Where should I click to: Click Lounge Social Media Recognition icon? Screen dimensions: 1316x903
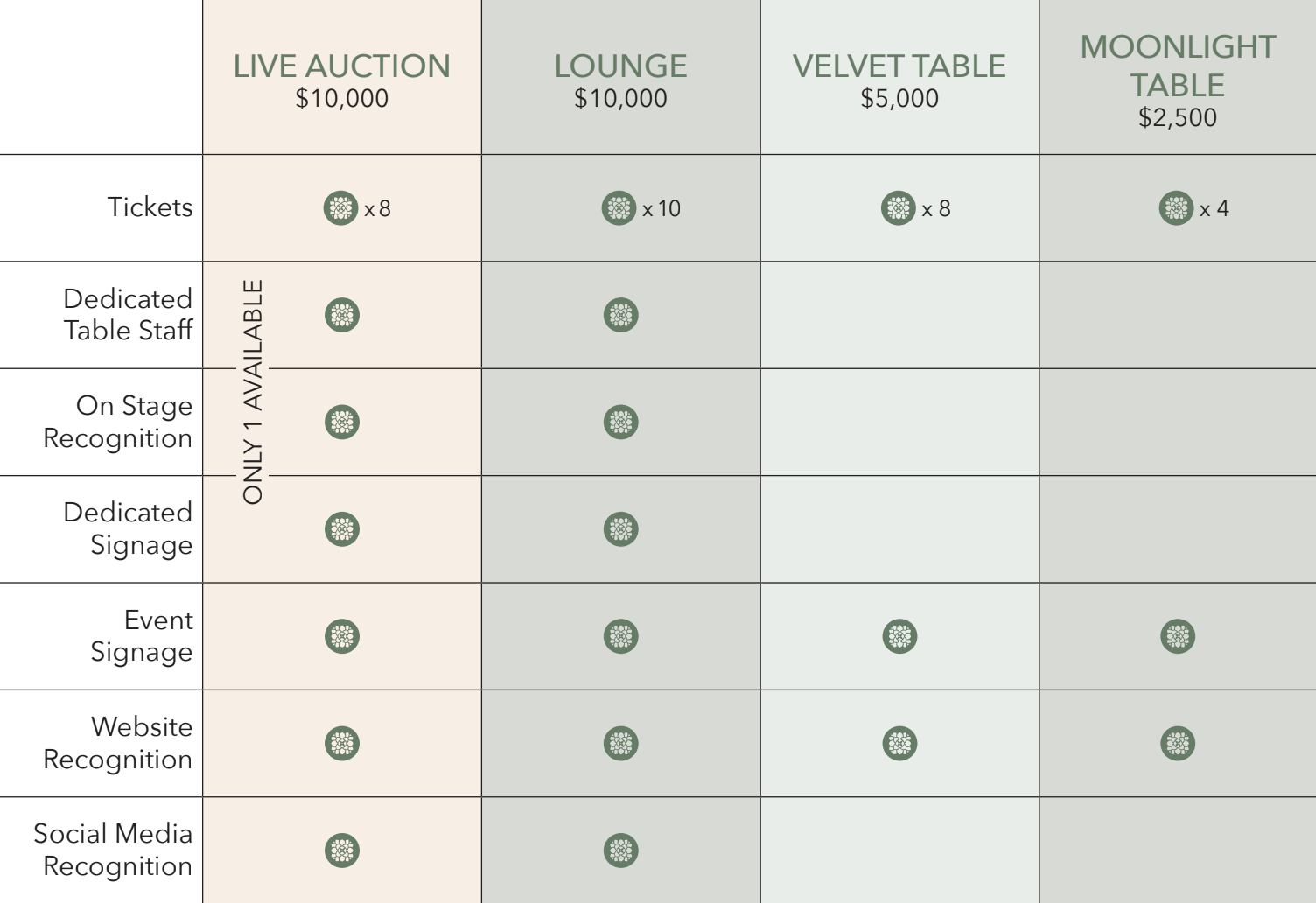coord(621,850)
